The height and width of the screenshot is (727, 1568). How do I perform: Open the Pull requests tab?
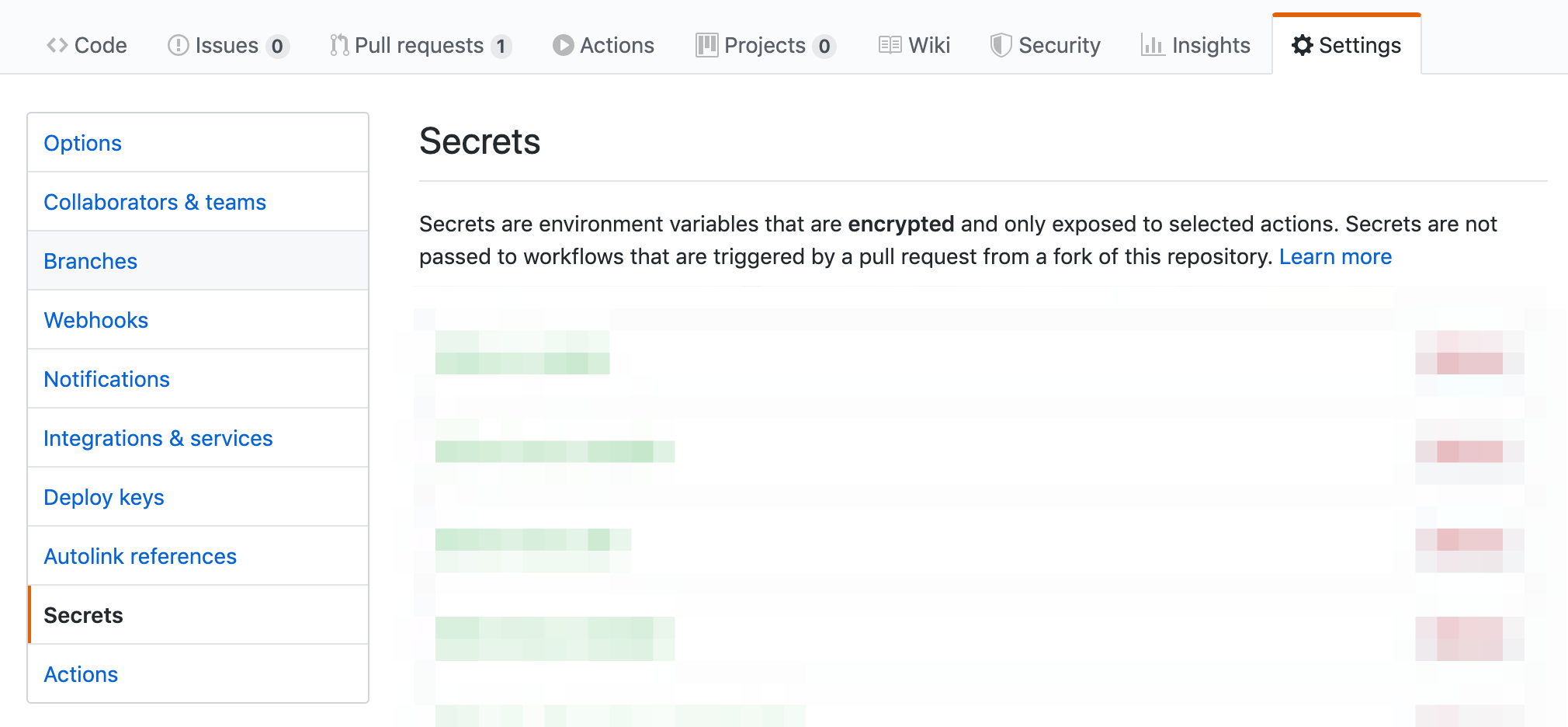(x=419, y=45)
